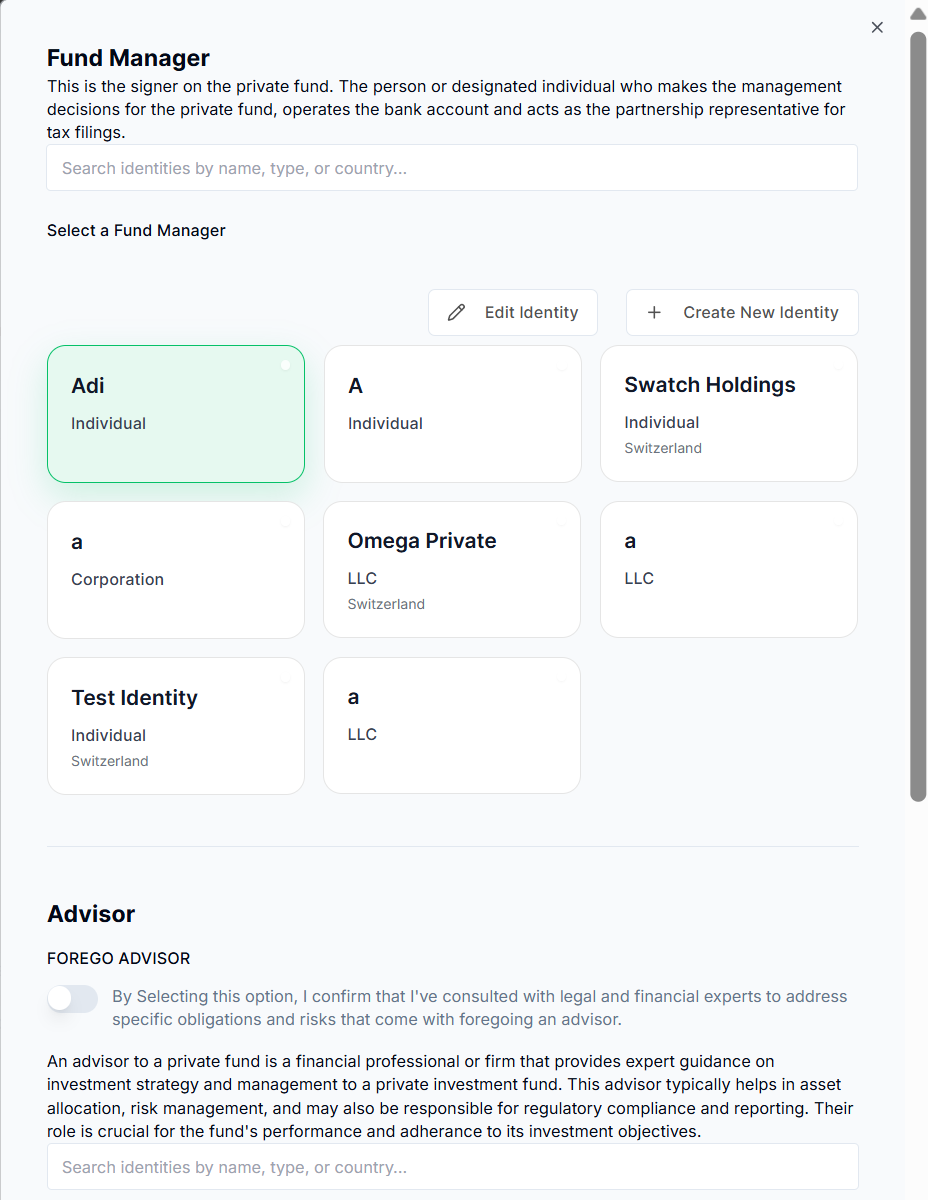Select the Test Identity card
The width and height of the screenshot is (928, 1200).
tap(176, 726)
